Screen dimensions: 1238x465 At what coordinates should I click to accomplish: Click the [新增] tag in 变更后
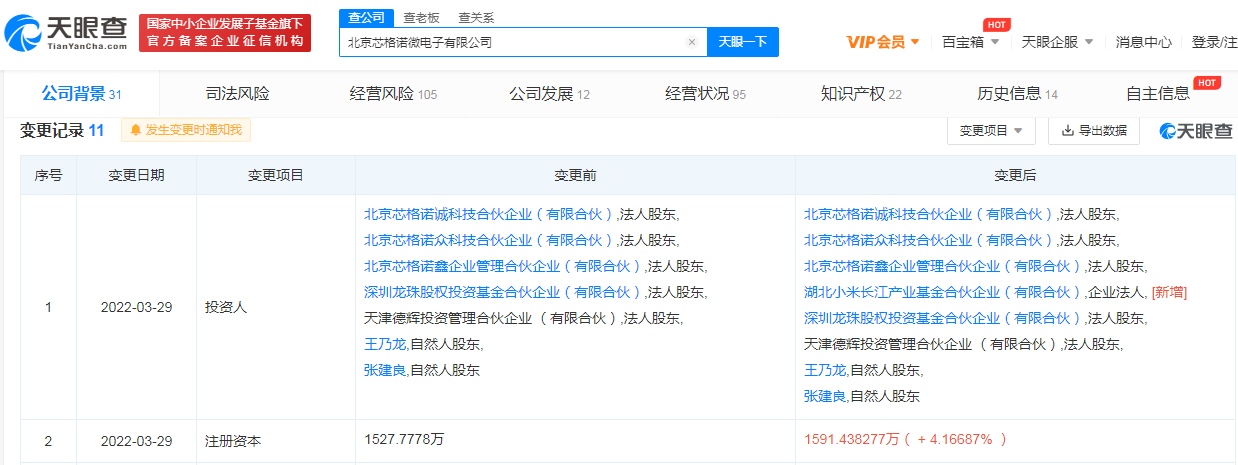coord(1169,292)
